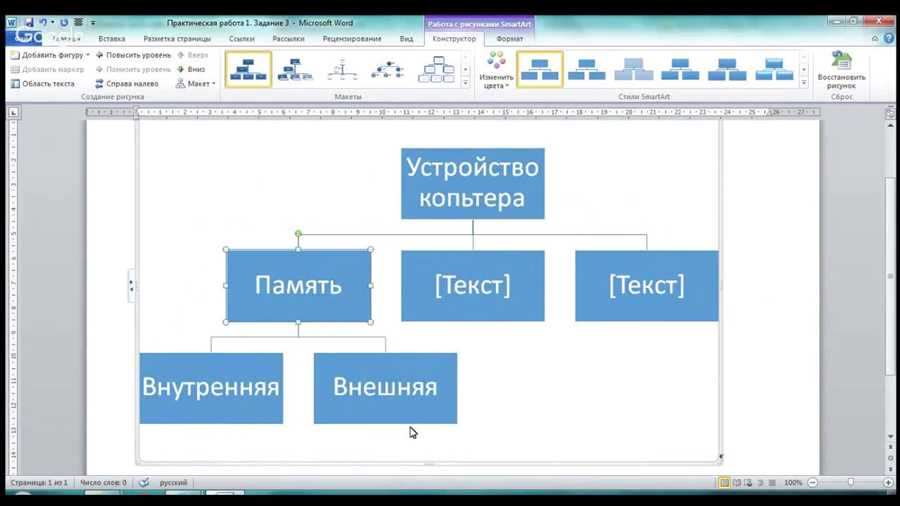The image size is (900, 506).
Task: Choose the fifth outlined boxes layout
Action: coord(436,69)
